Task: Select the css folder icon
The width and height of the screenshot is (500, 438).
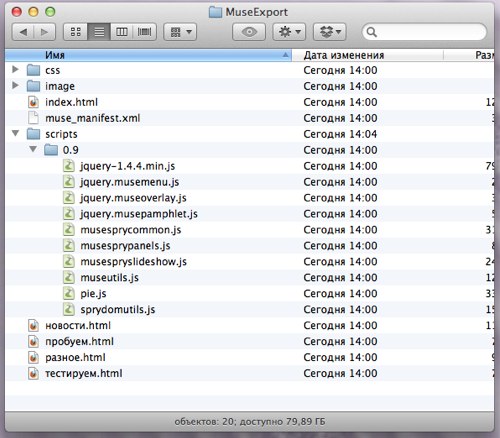Action: pos(33,70)
